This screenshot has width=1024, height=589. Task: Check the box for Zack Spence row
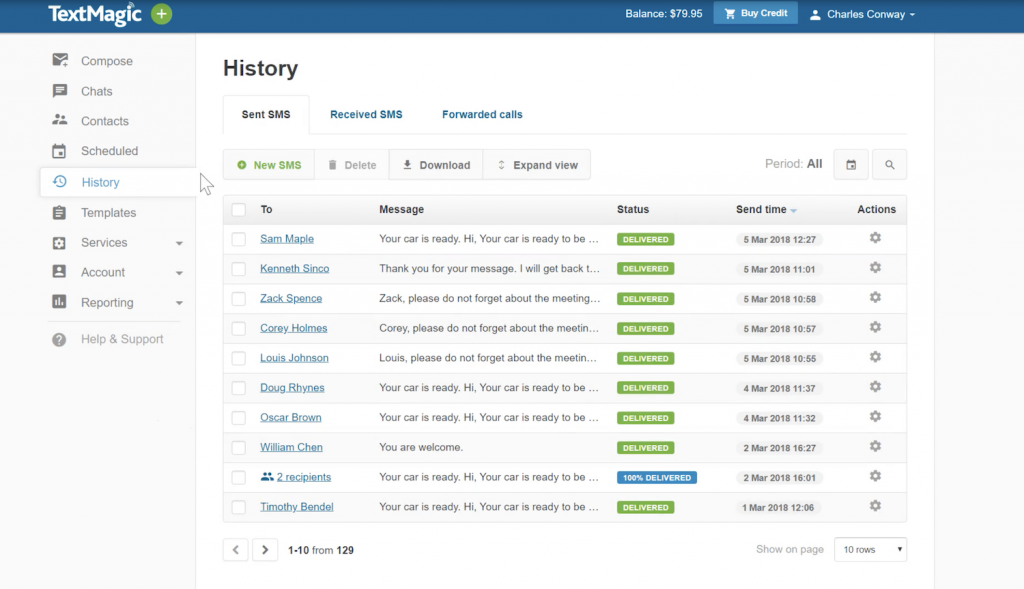pos(239,298)
